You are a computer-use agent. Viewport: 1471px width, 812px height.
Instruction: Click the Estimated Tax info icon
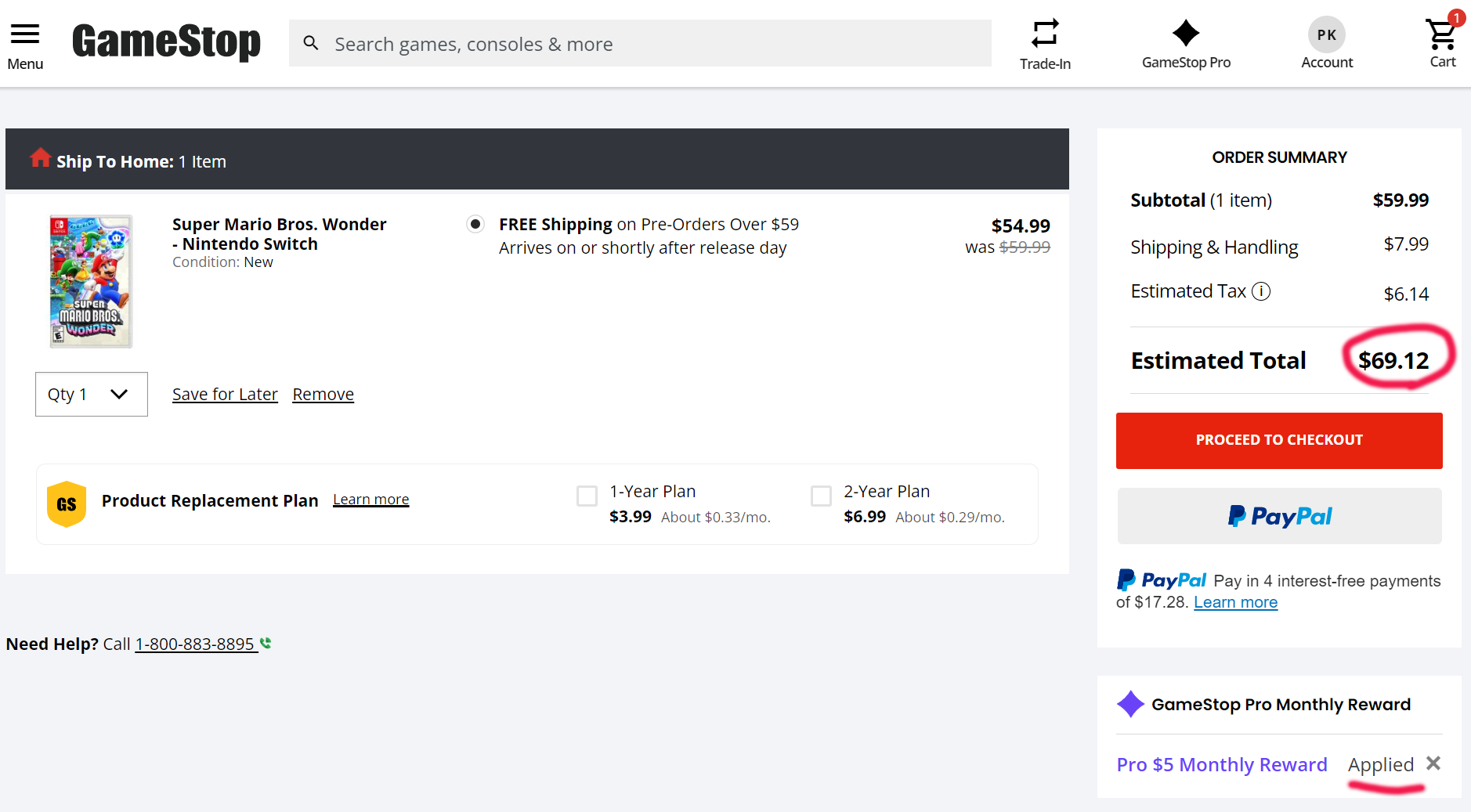pos(1261,291)
